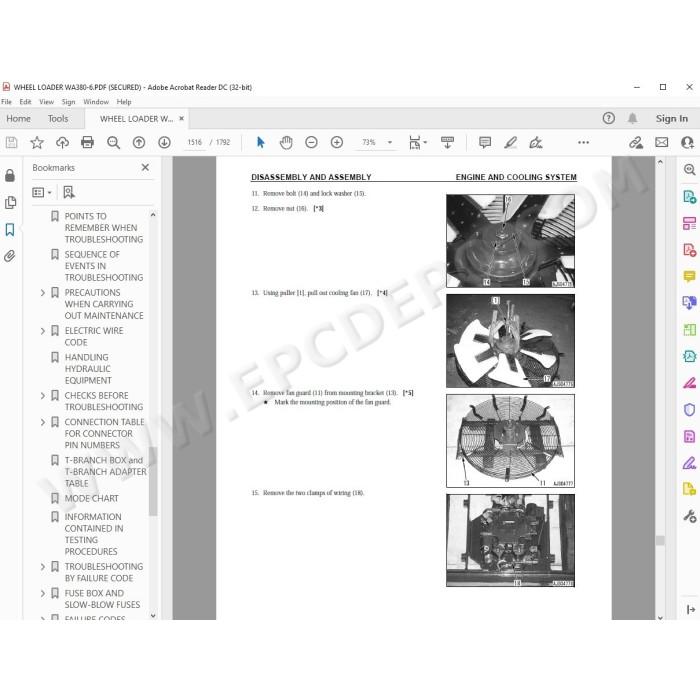This screenshot has width=700, height=700.
Task: Close the WHEEL LOADER document tab
Action: pyautogui.click(x=181, y=118)
